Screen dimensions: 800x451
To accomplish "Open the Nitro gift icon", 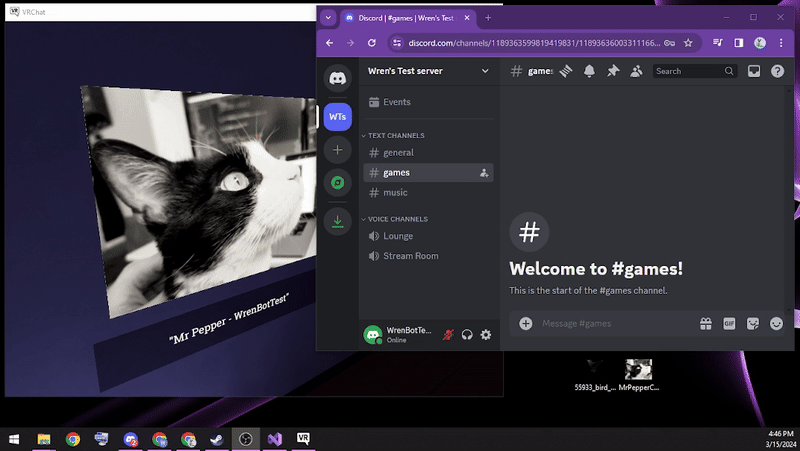I will point(706,323).
